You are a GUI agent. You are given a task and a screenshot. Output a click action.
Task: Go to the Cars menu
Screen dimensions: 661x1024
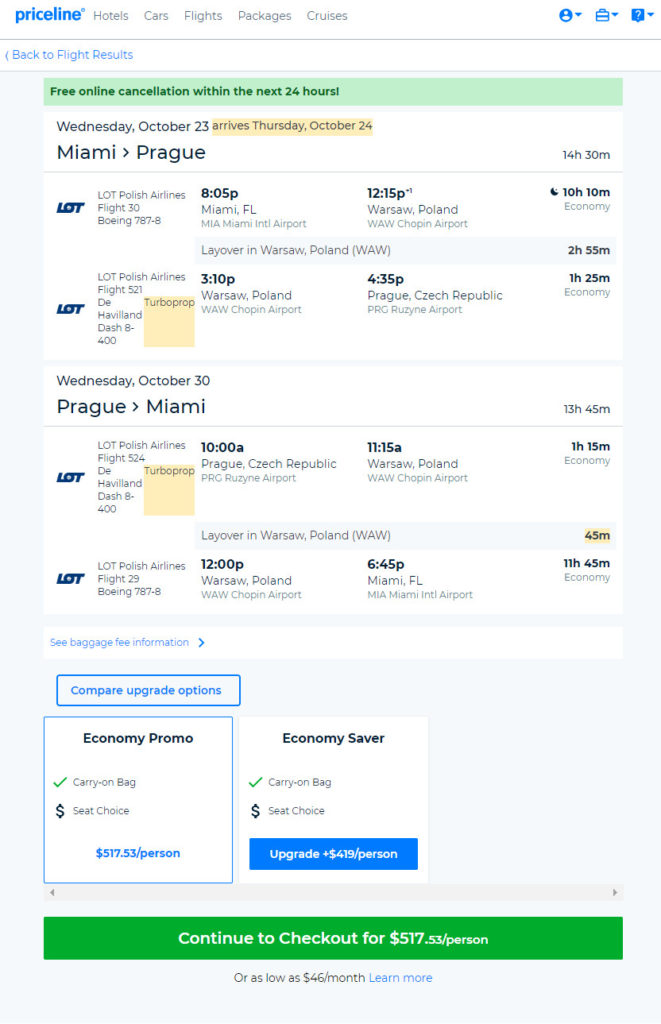[156, 16]
